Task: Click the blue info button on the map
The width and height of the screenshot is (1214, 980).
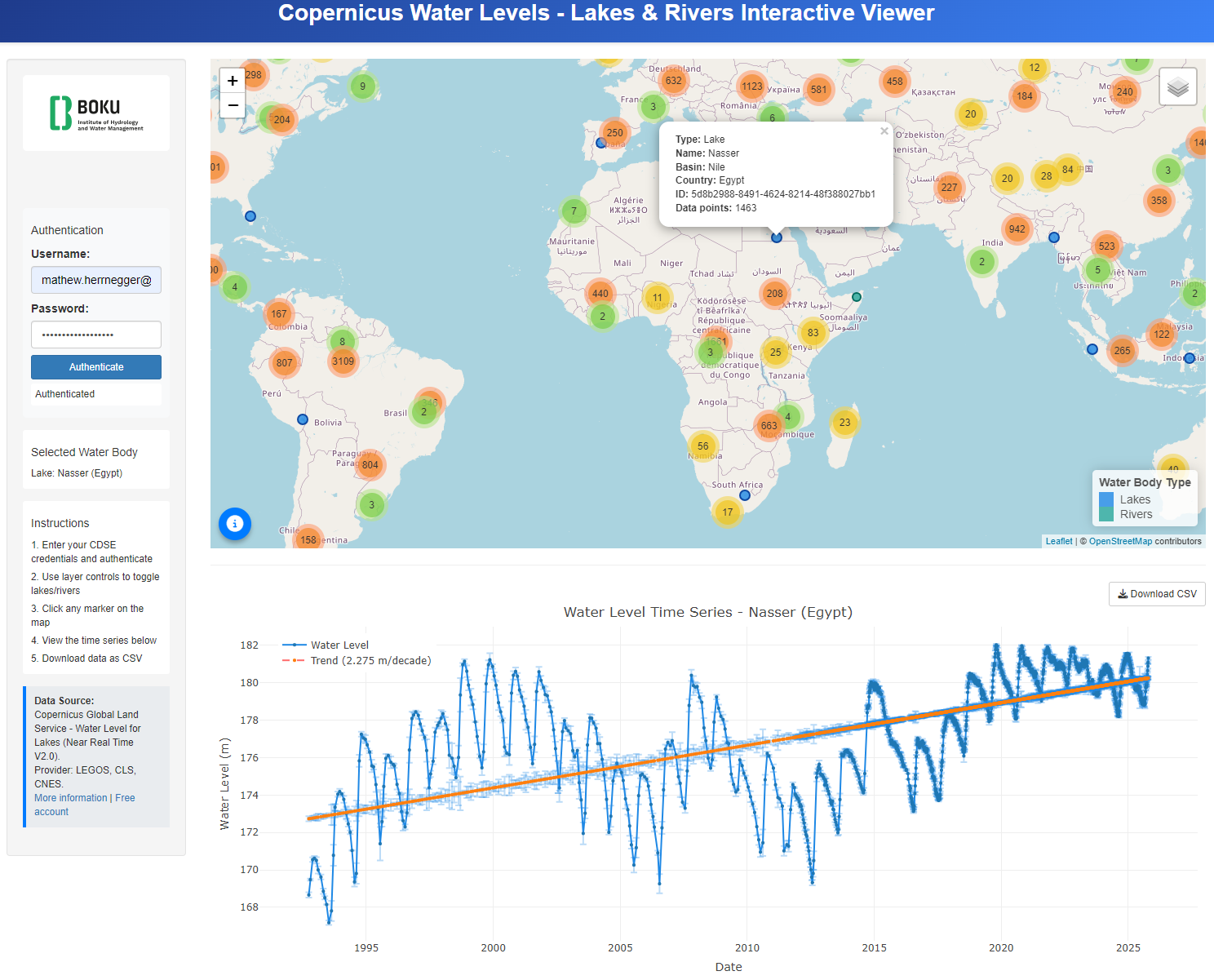Action: 234,524
